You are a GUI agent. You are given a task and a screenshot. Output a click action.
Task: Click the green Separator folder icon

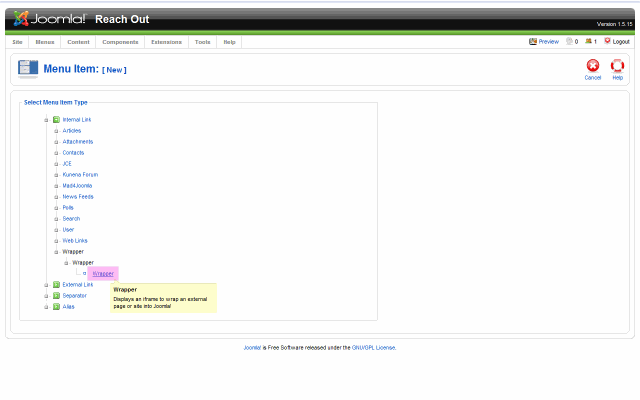[x=56, y=296]
